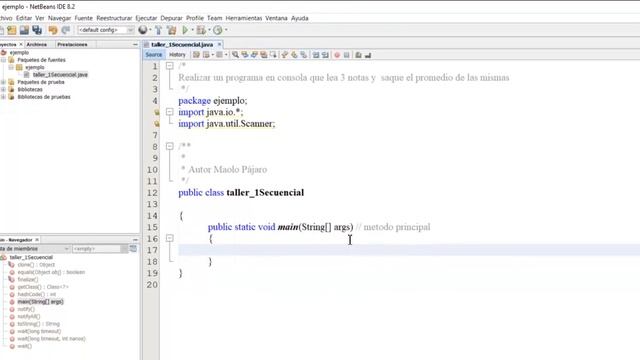
Task: Open the Navegar menu
Action: (x=59, y=18)
